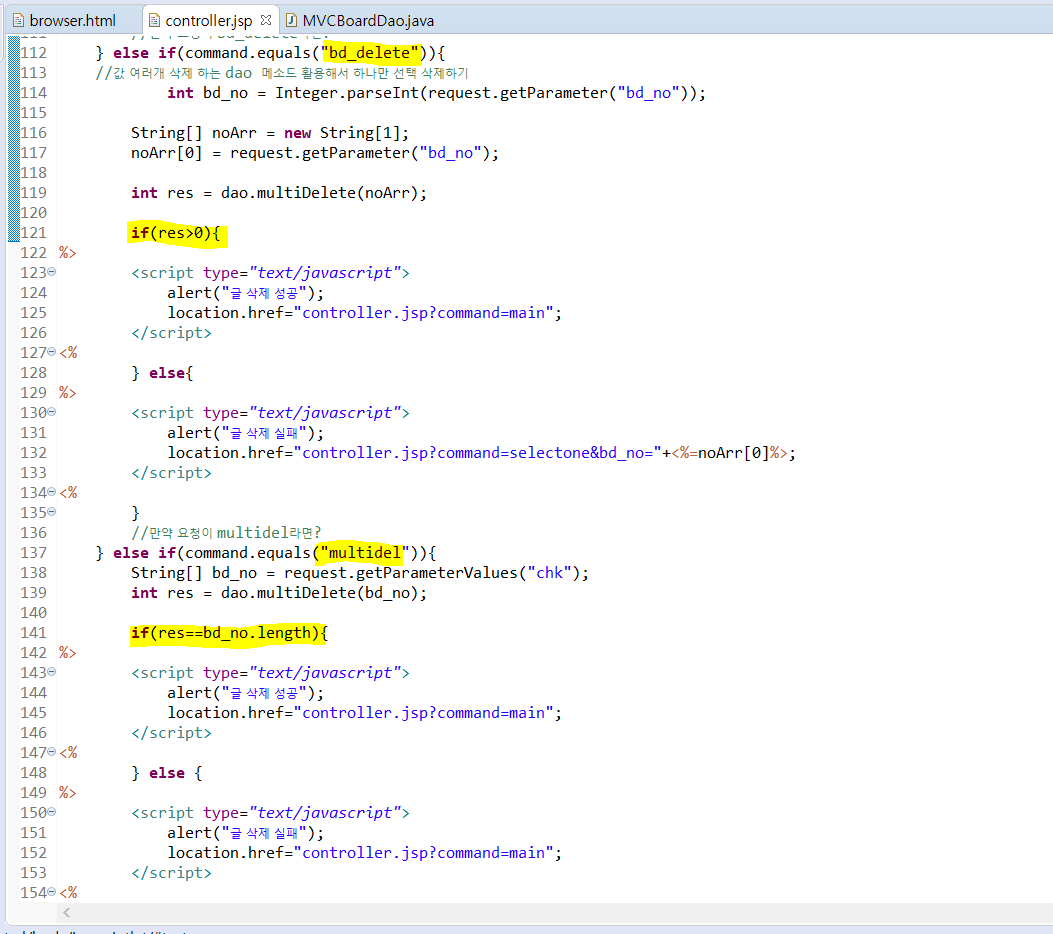The height and width of the screenshot is (934, 1053).
Task: Click the browser.html file icon
Action: 19,21
